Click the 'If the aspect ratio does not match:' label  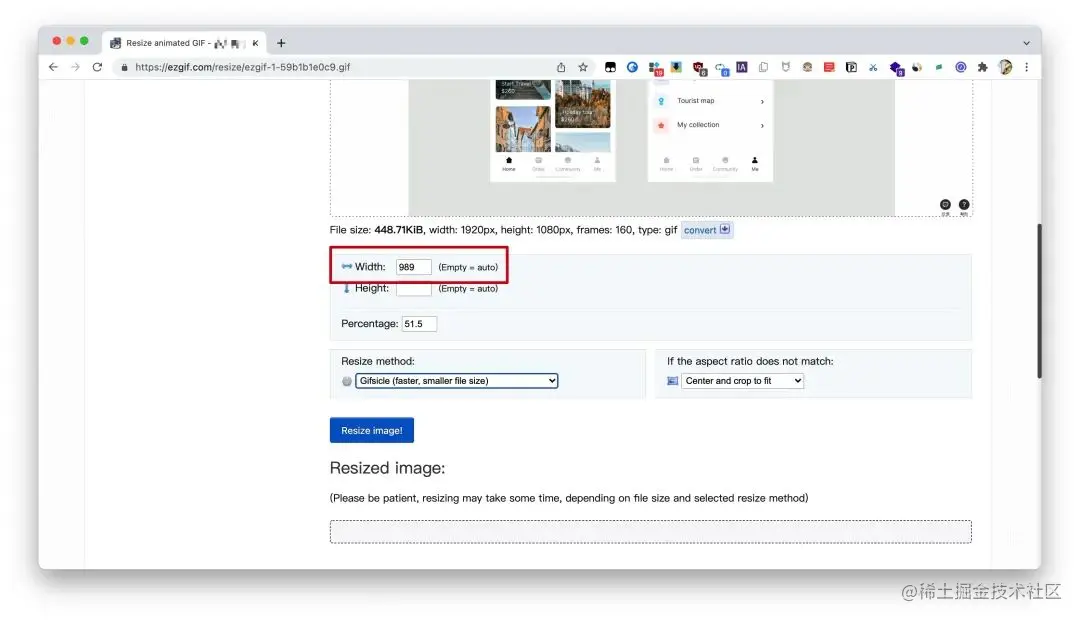[749, 361]
